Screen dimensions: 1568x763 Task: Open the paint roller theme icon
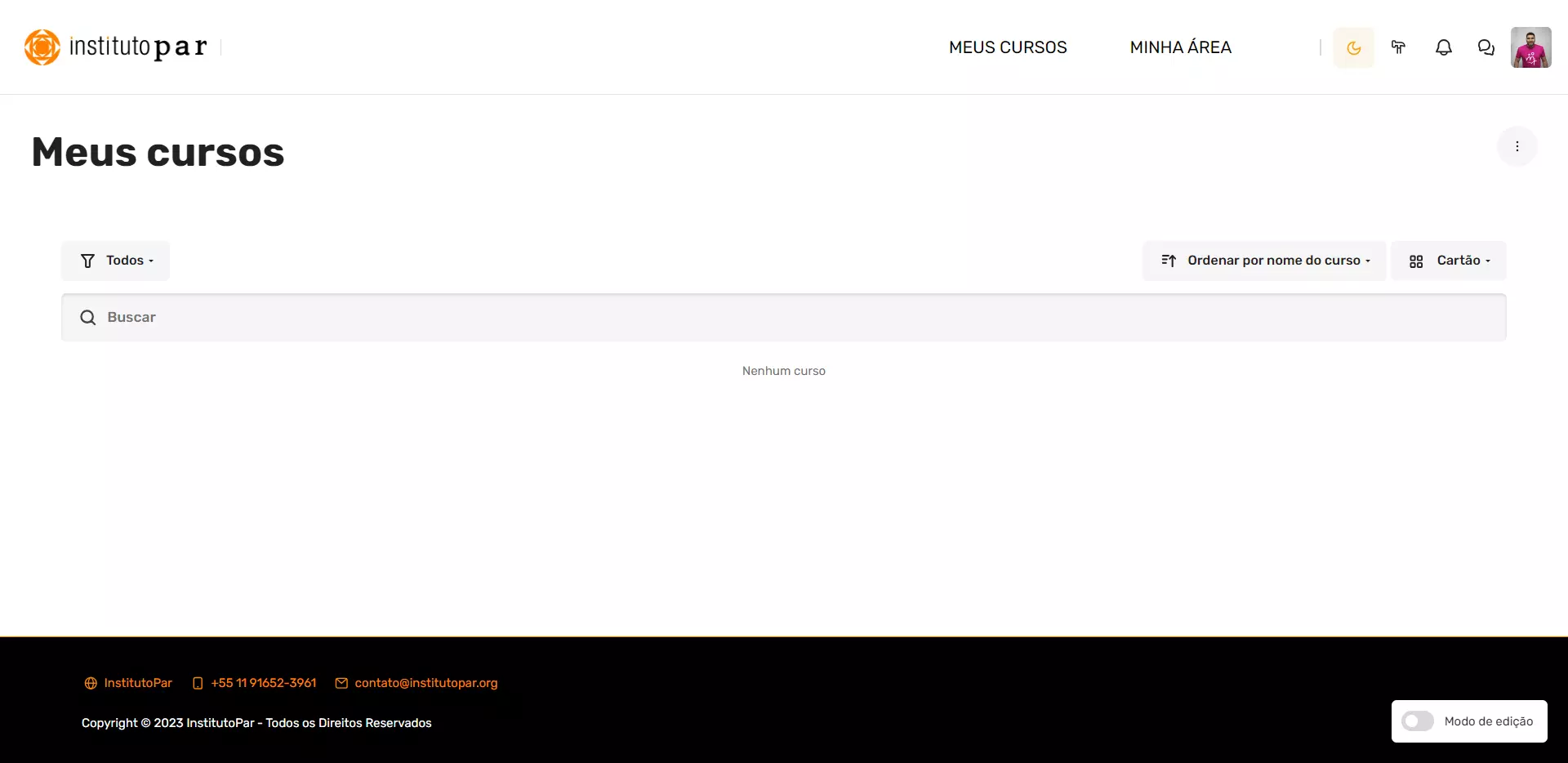pyautogui.click(x=1398, y=47)
